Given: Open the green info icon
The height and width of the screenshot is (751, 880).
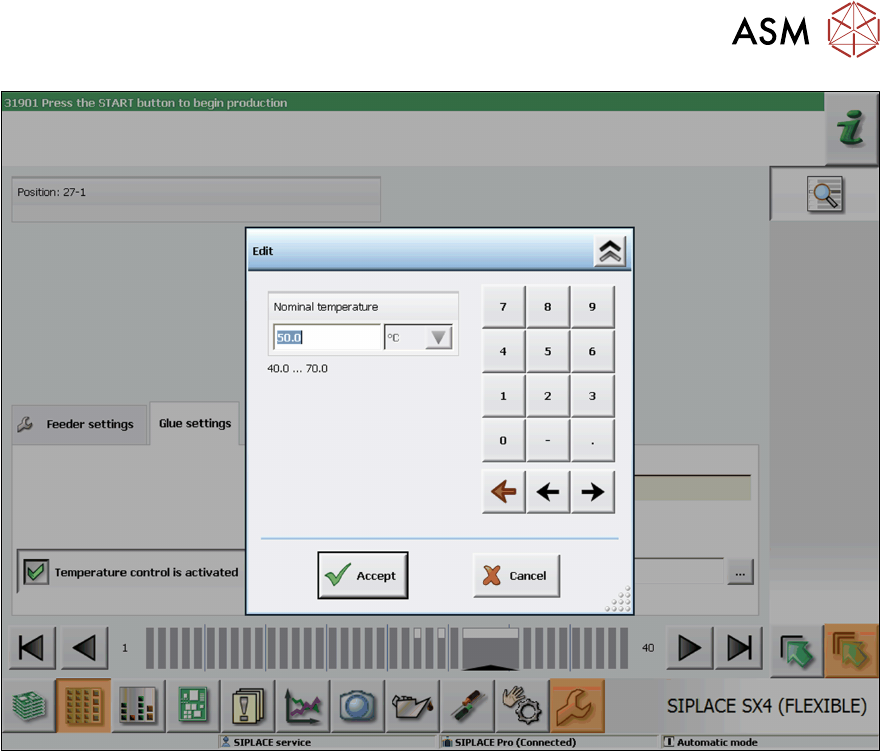Looking at the screenshot, I should pyautogui.click(x=851, y=129).
